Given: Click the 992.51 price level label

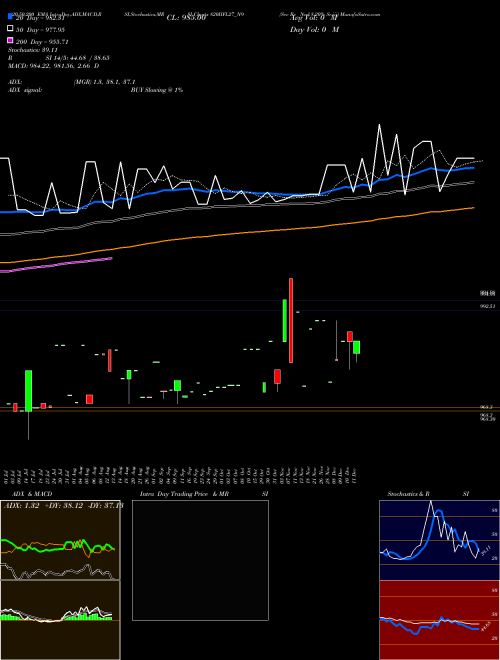Looking at the screenshot, I should [x=488, y=306].
